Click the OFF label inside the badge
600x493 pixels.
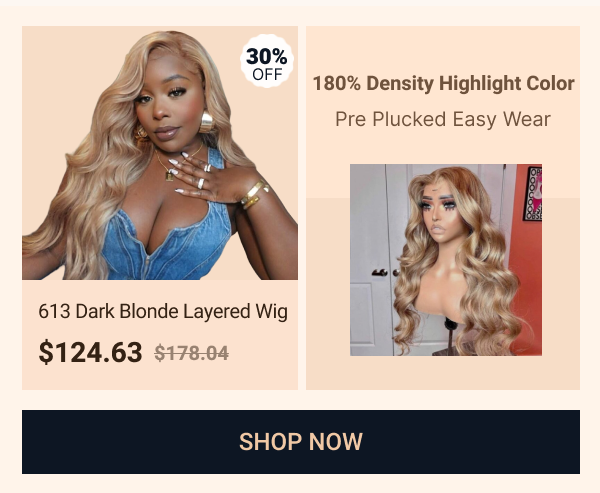tap(267, 74)
